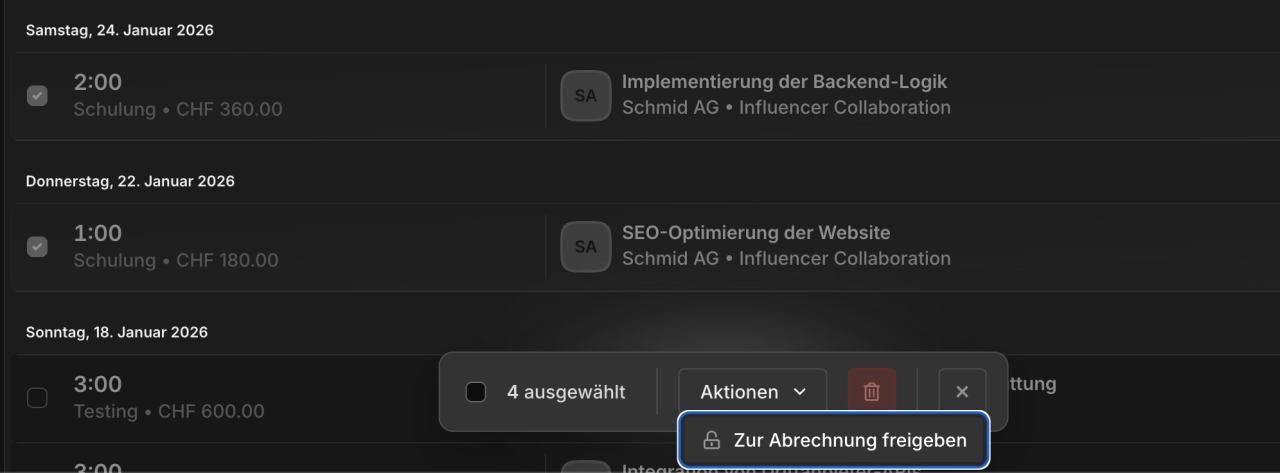
Task: Click Samstag, 24. Januar 2026 date header
Action: pos(120,30)
